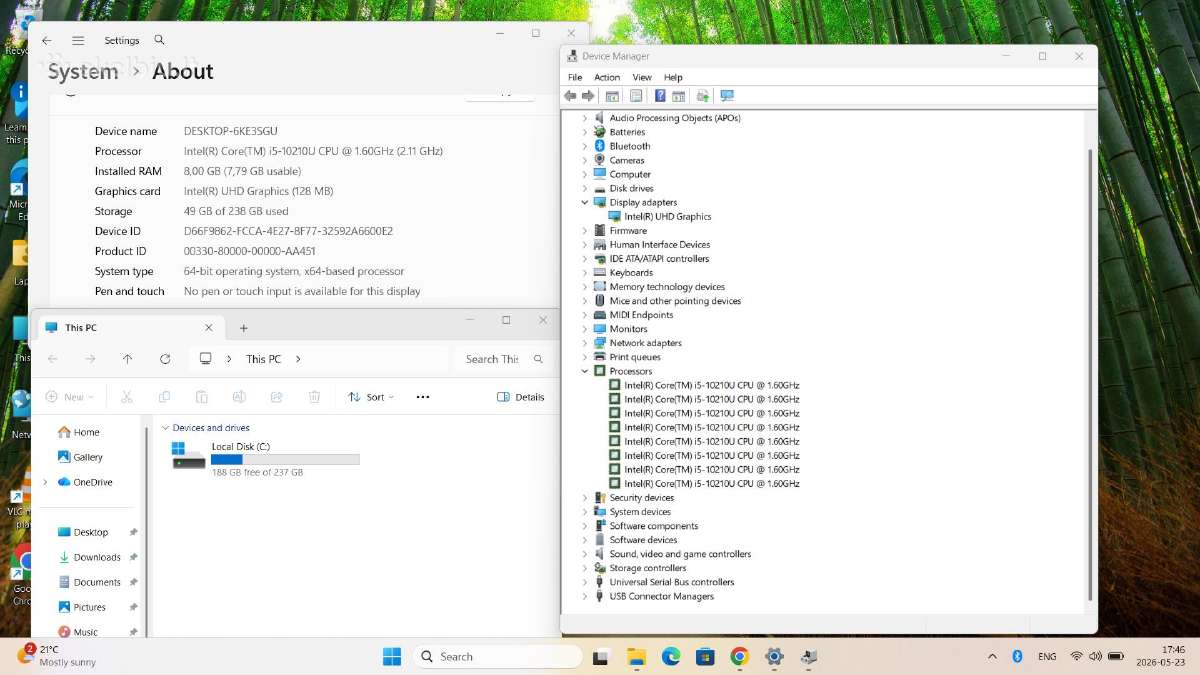Open the Action menu in Device Manager
The image size is (1200, 675).
607,77
